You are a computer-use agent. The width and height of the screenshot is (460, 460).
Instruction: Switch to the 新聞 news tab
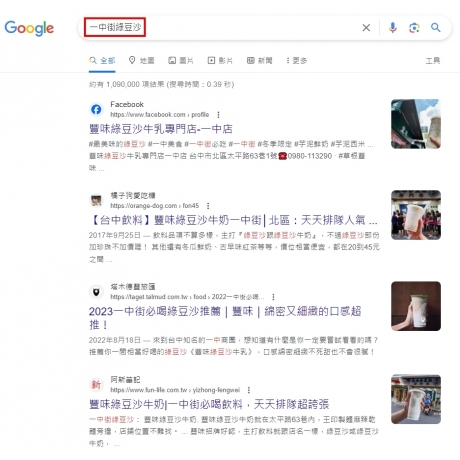click(x=259, y=60)
